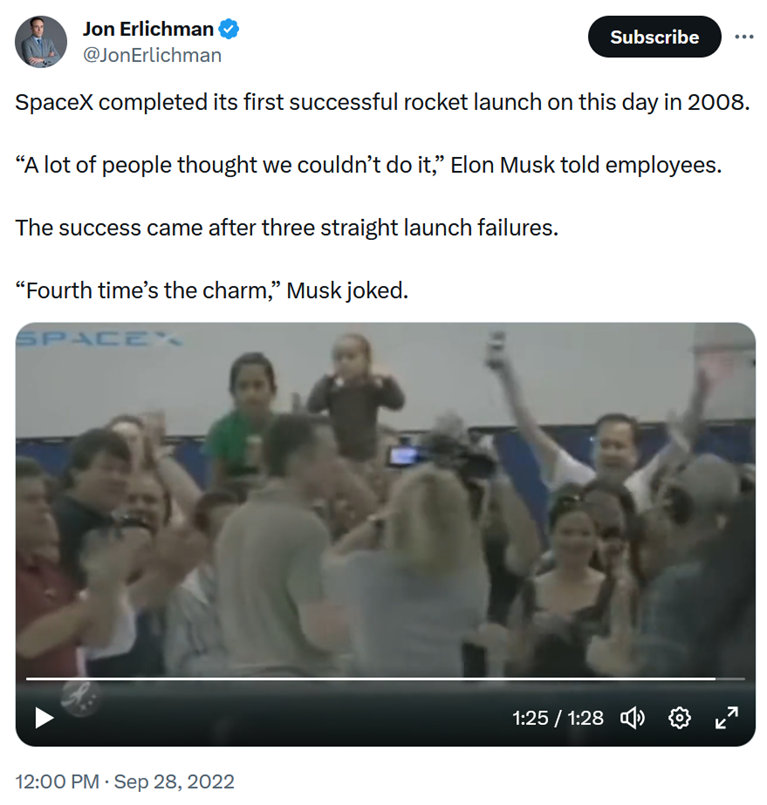Click the 1:25 / 1:28 time display
This screenshot has width=767, height=805.
[557, 717]
